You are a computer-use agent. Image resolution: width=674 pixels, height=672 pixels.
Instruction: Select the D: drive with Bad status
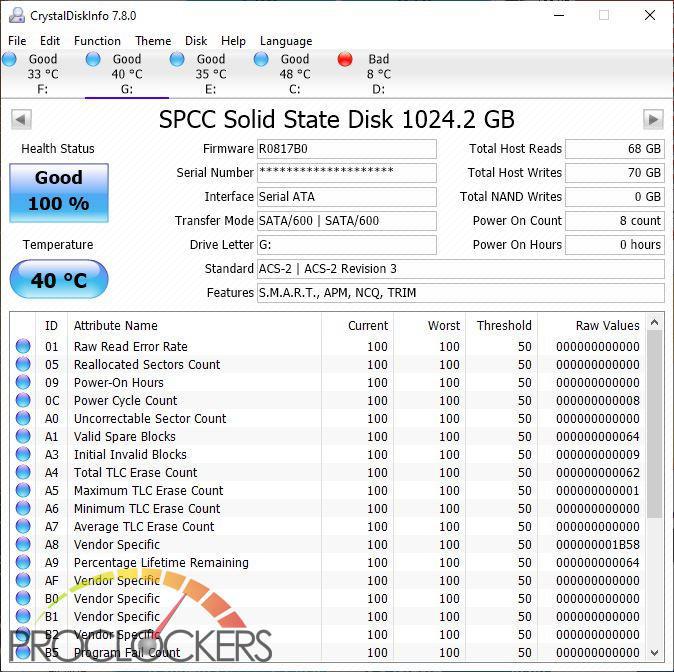coord(378,74)
